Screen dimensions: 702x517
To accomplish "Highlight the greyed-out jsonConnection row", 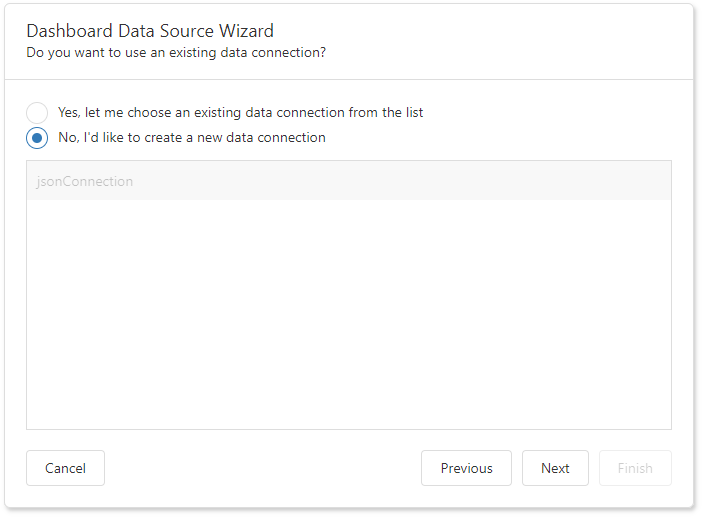I will coord(348,182).
